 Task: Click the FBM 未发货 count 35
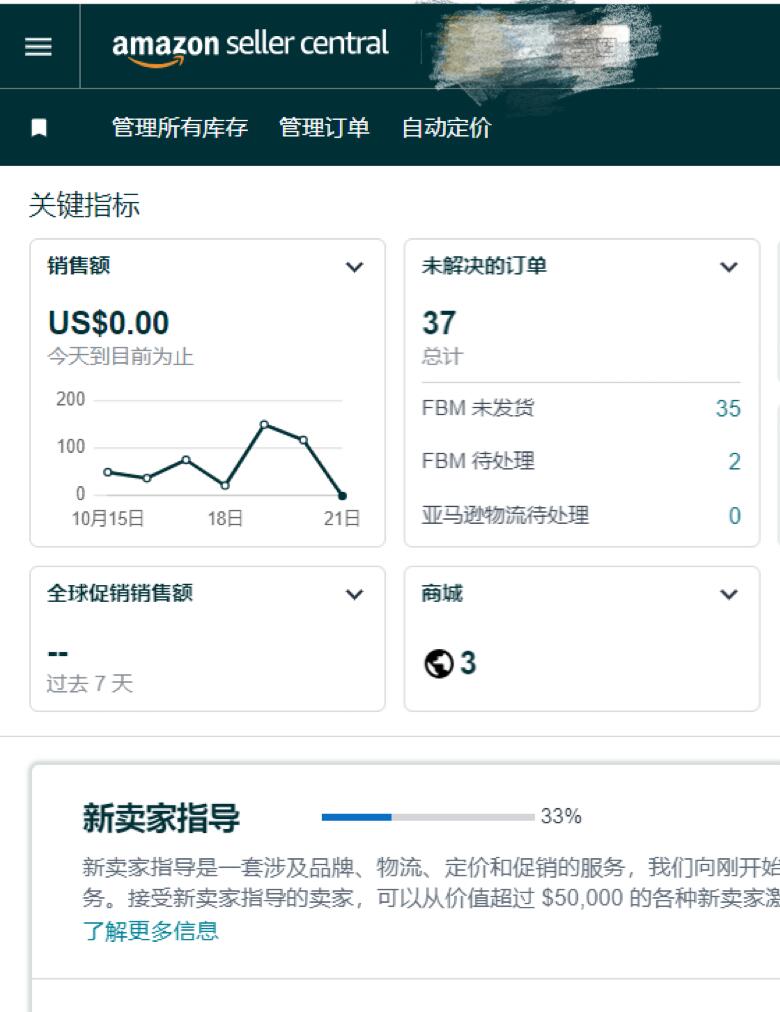point(728,409)
